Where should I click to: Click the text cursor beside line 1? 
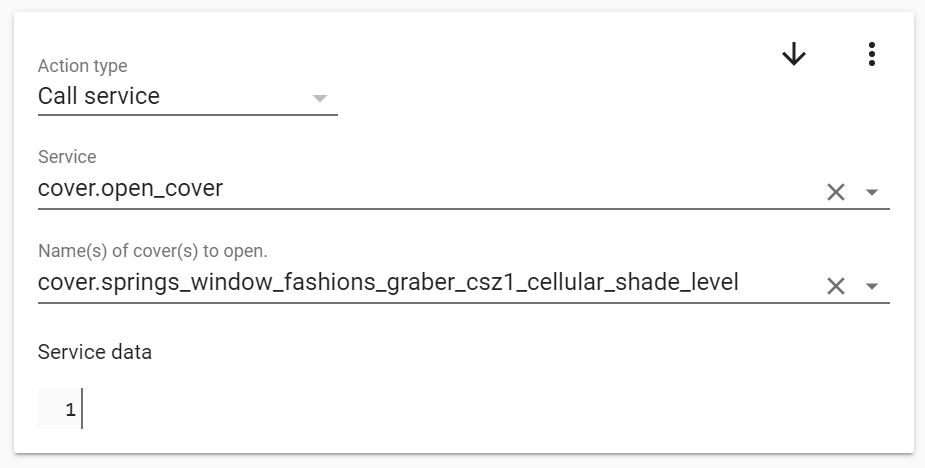[x=82, y=408]
